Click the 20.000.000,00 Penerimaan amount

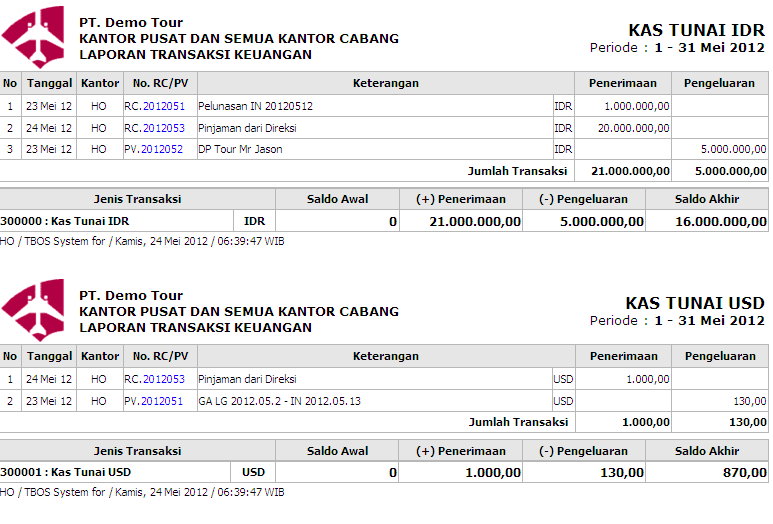(633, 128)
